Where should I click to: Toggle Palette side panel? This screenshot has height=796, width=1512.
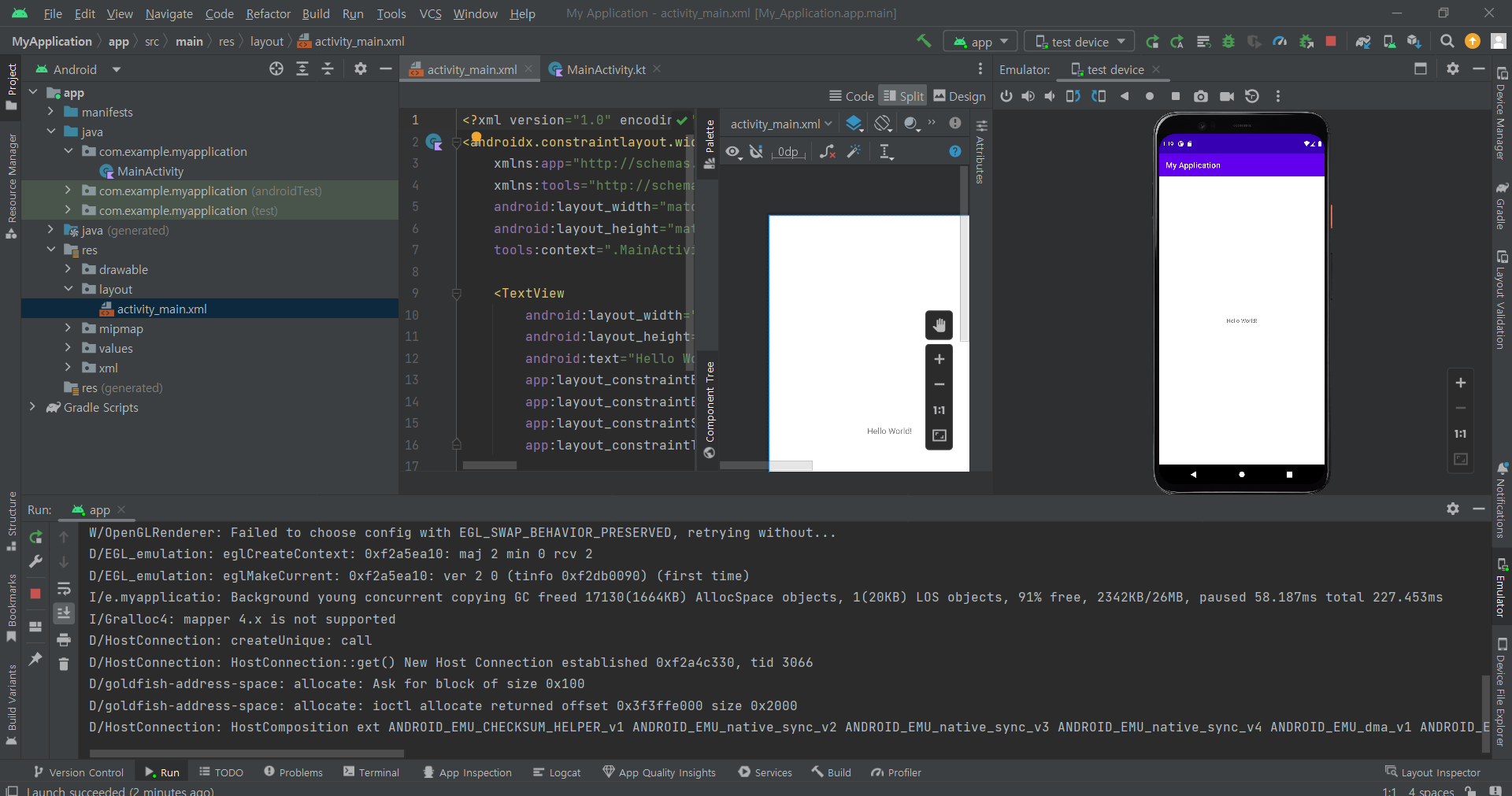[710, 145]
